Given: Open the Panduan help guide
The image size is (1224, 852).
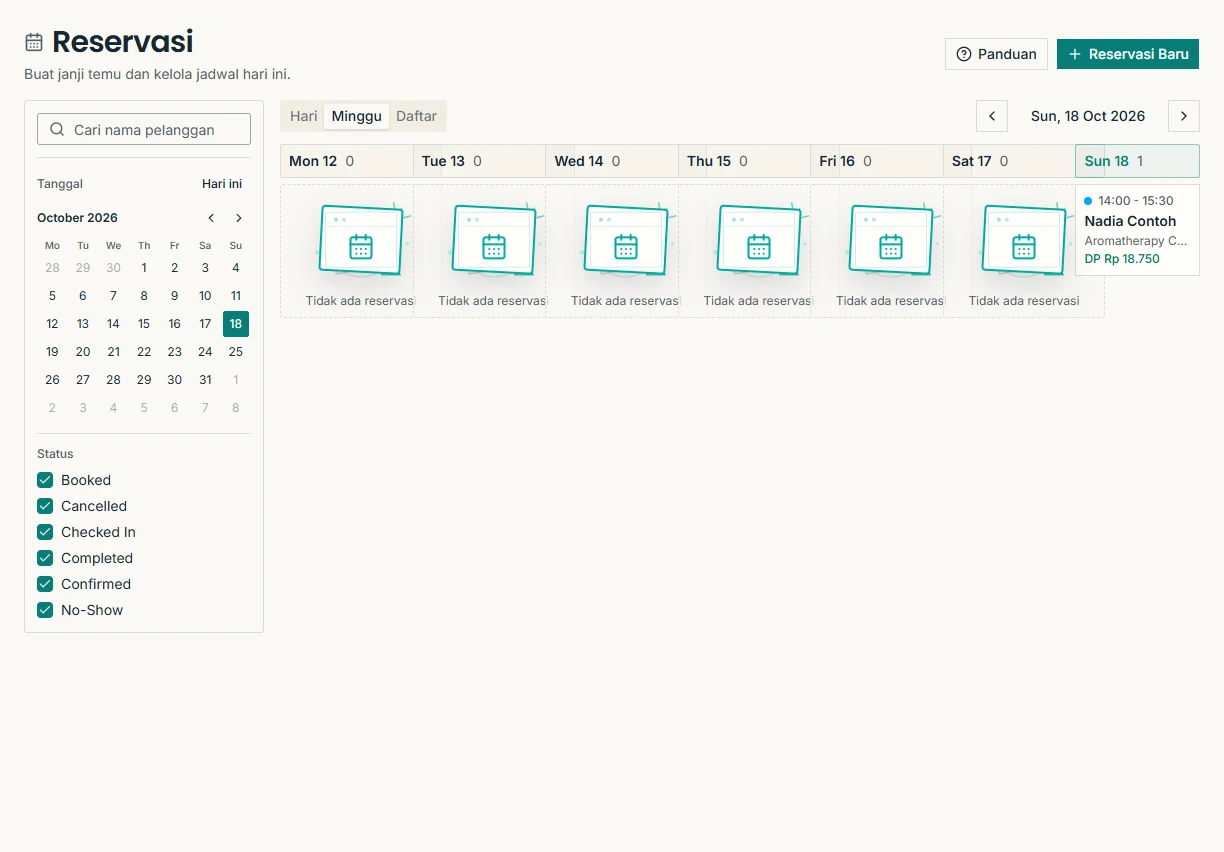Looking at the screenshot, I should (997, 54).
